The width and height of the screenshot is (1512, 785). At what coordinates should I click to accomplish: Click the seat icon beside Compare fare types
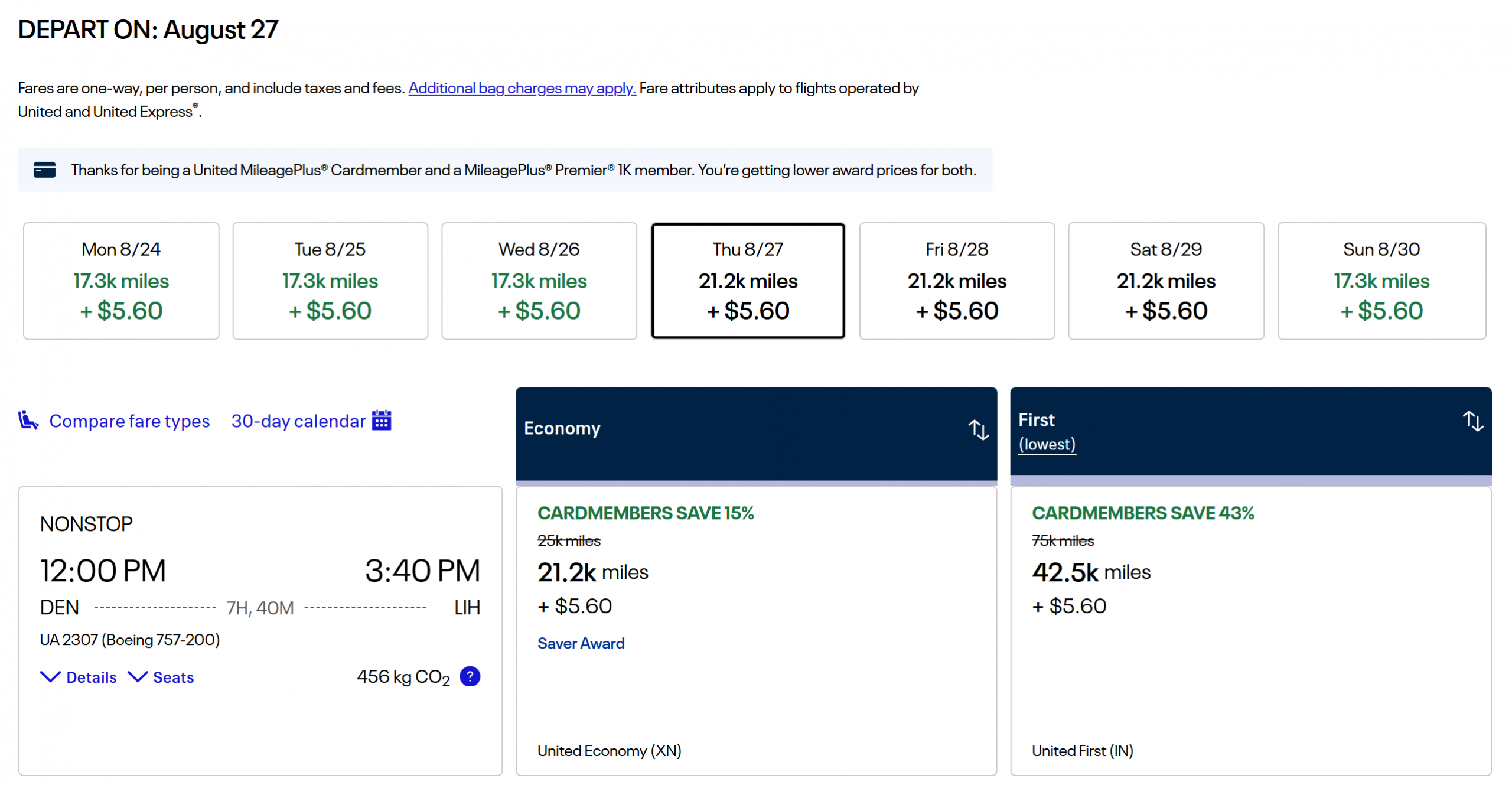tap(28, 421)
